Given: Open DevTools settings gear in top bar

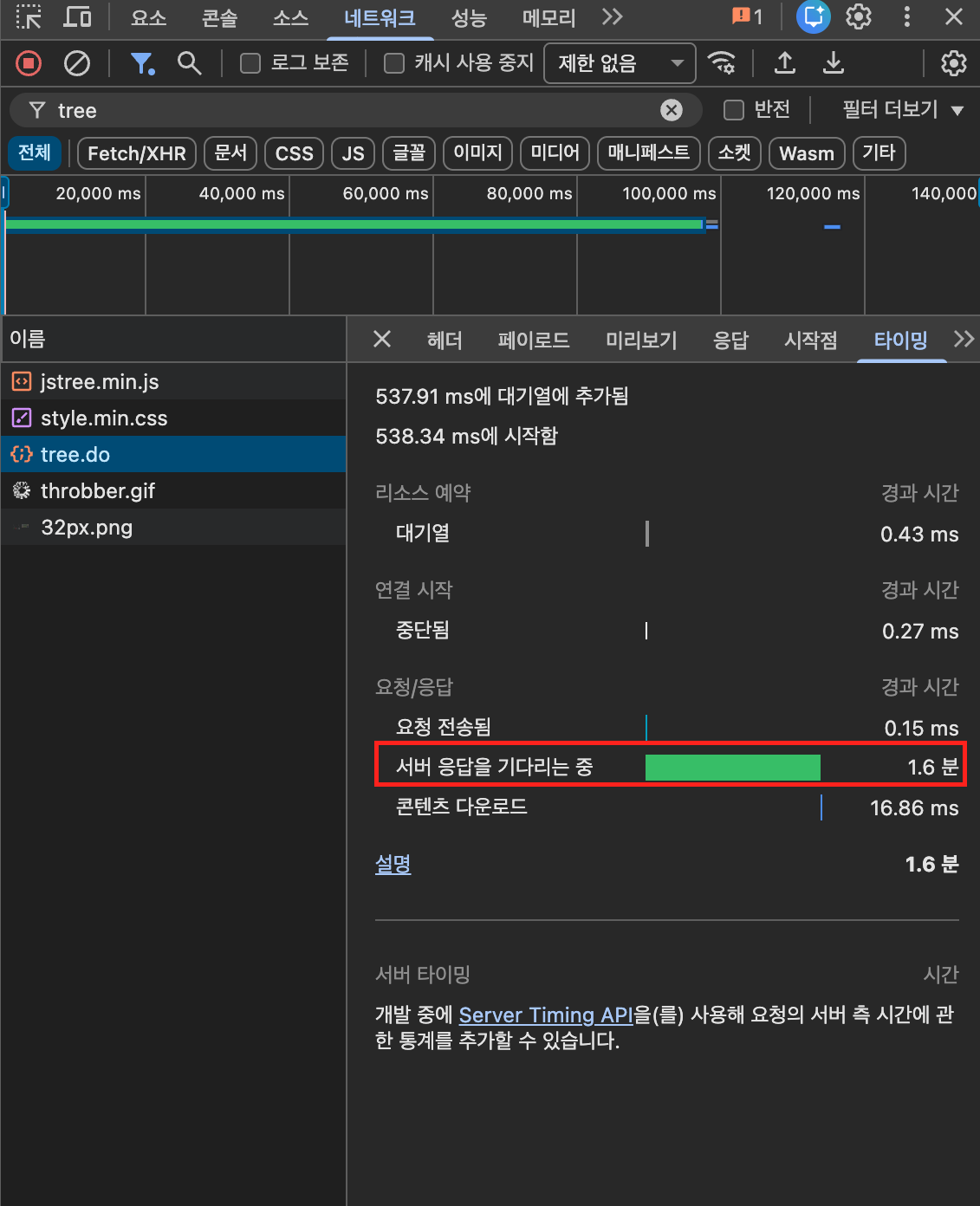Looking at the screenshot, I should [859, 16].
